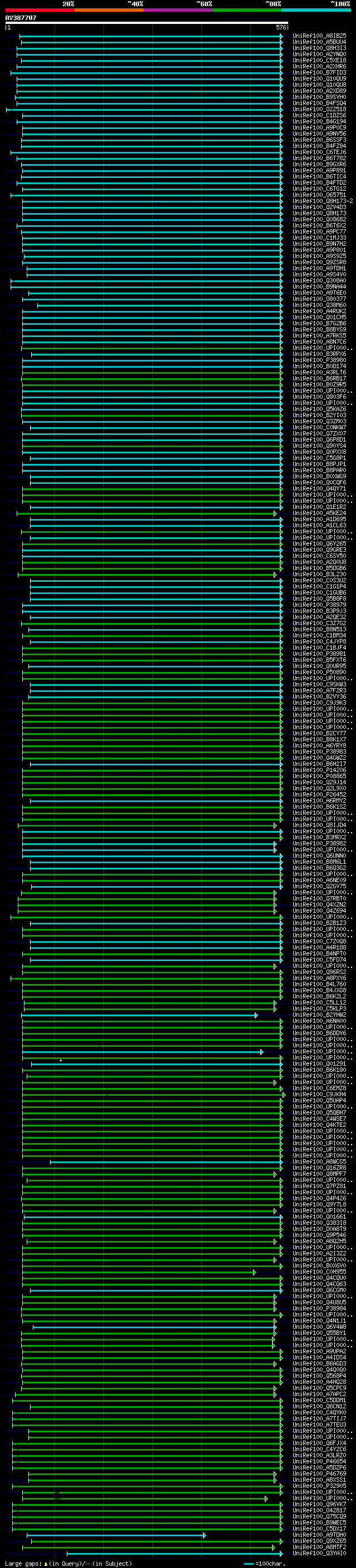Click the orange ~40% identity color bar

109,10
